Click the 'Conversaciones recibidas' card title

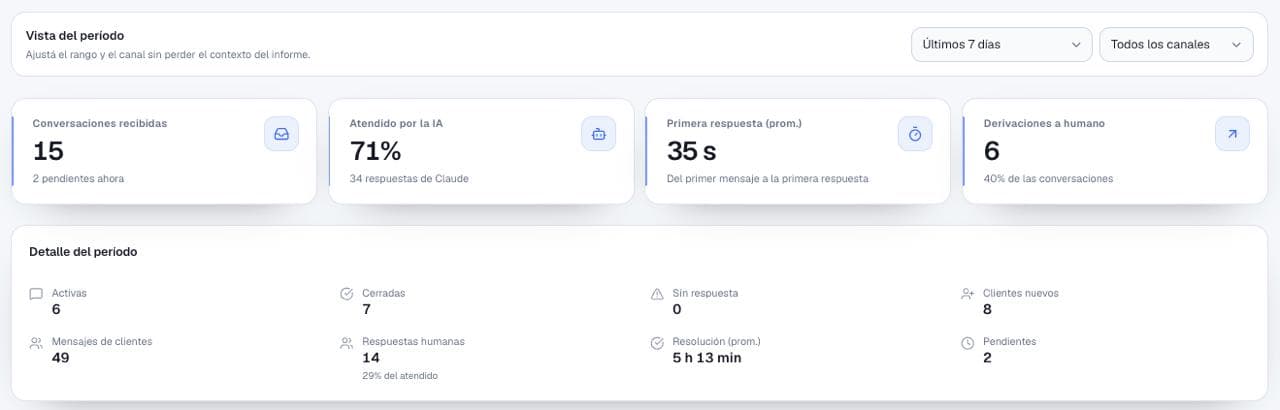point(100,124)
